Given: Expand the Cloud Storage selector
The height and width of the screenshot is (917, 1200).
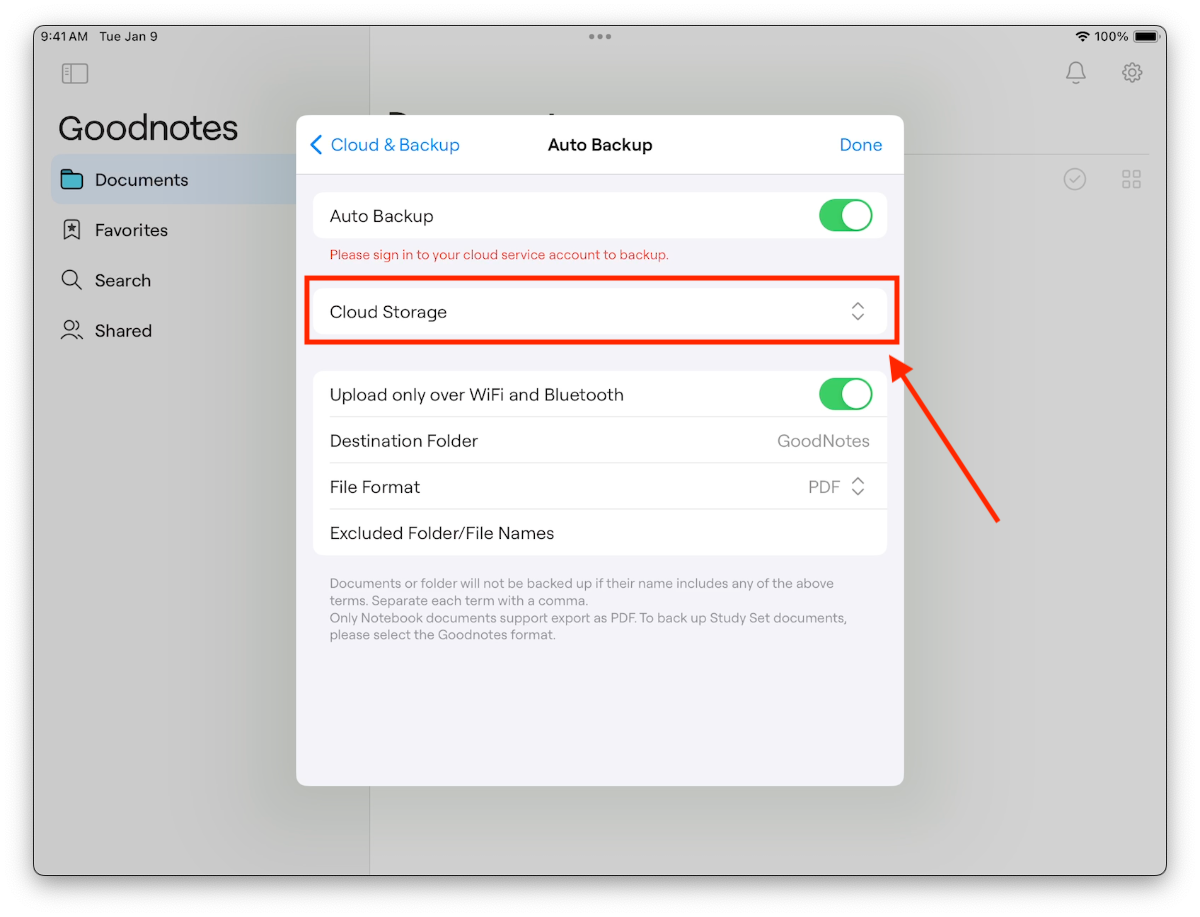Looking at the screenshot, I should pos(857,312).
